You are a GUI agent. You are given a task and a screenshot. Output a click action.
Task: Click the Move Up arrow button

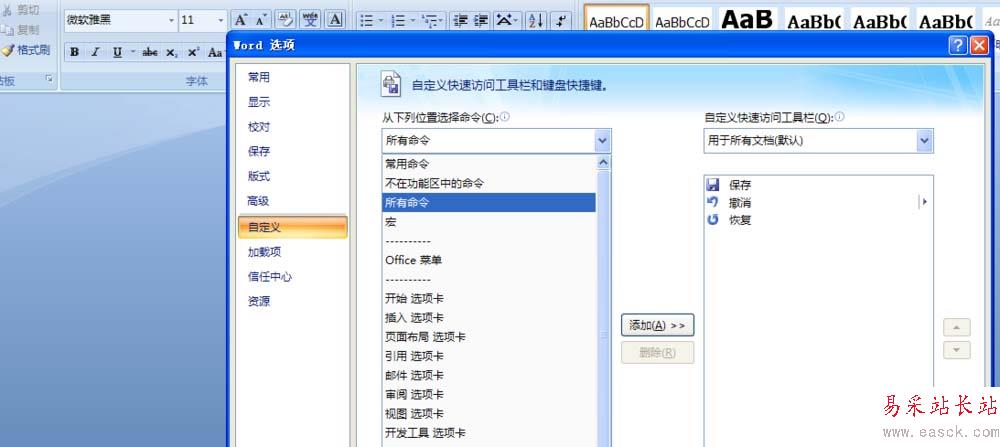[957, 327]
